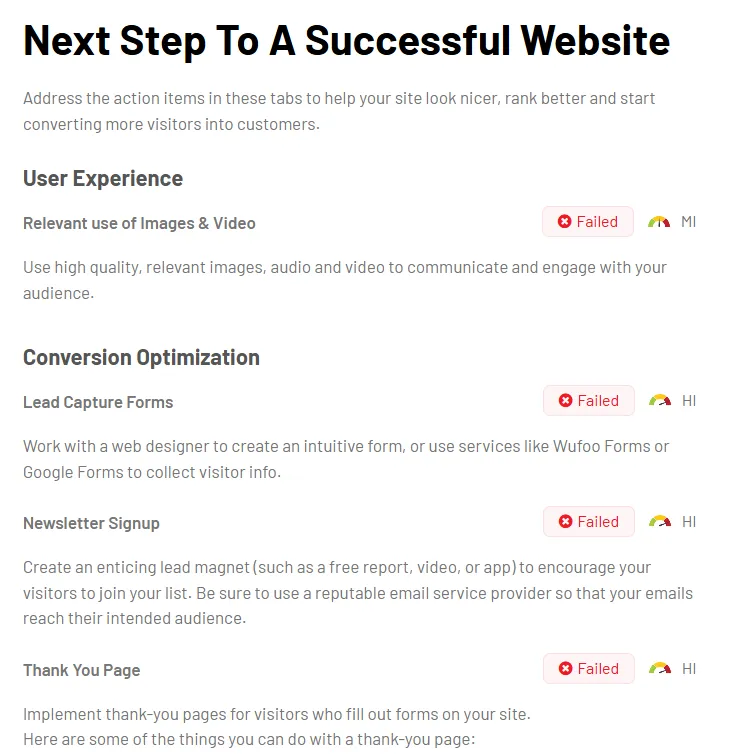
Task: Click the Failed badge for Newsletter Signup
Action: point(589,522)
